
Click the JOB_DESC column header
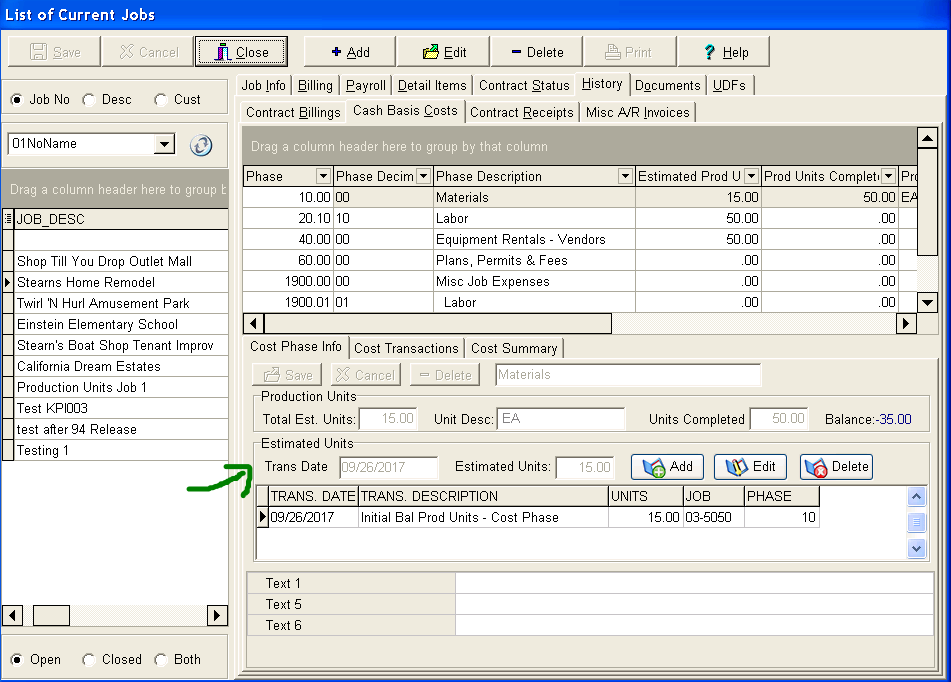121,219
